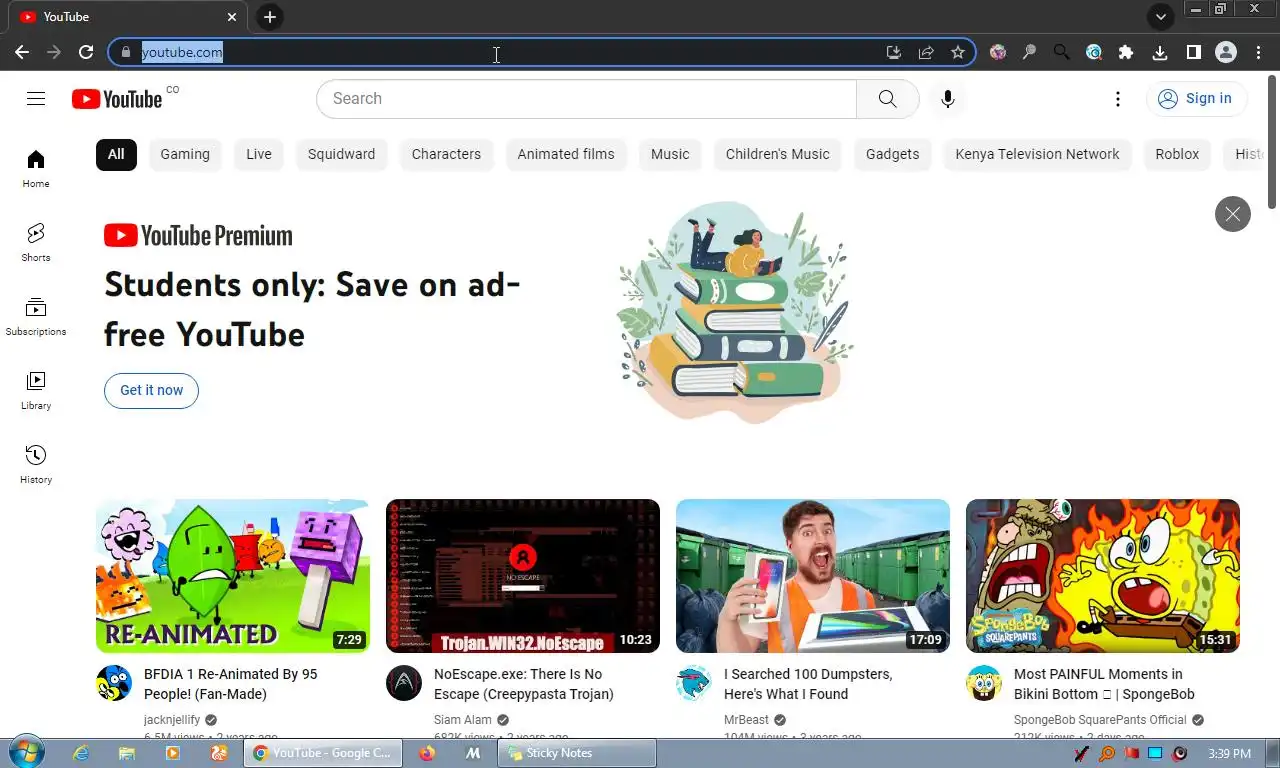
Task: Click the magnifier search button
Action: coord(887,98)
